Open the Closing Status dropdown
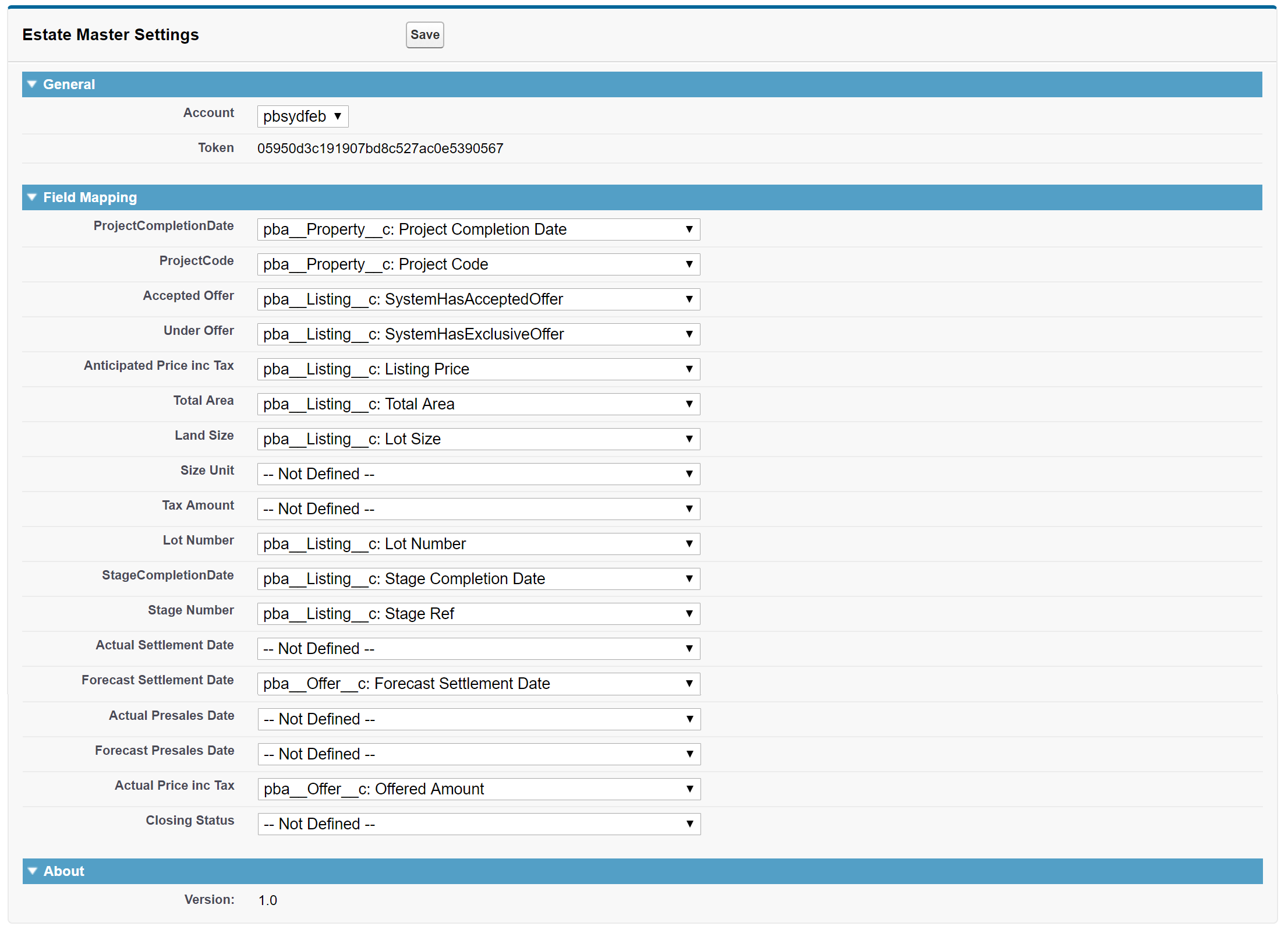 pyautogui.click(x=479, y=824)
